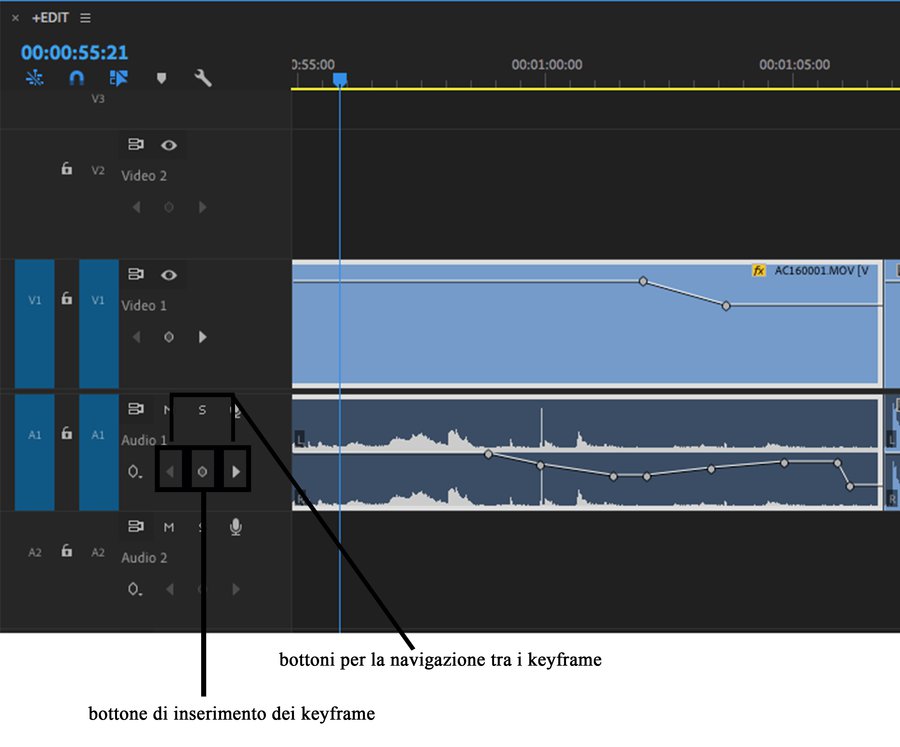Hide Video 2 track using eye icon
The image size is (900, 747).
coord(170,145)
